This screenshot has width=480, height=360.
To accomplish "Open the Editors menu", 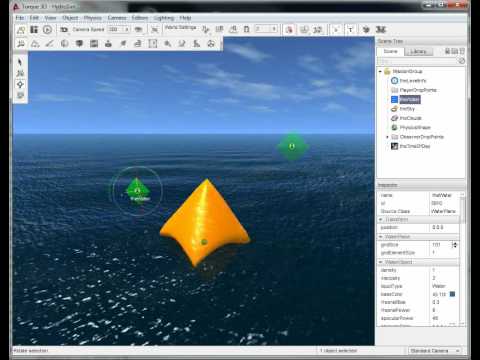I will [140, 18].
